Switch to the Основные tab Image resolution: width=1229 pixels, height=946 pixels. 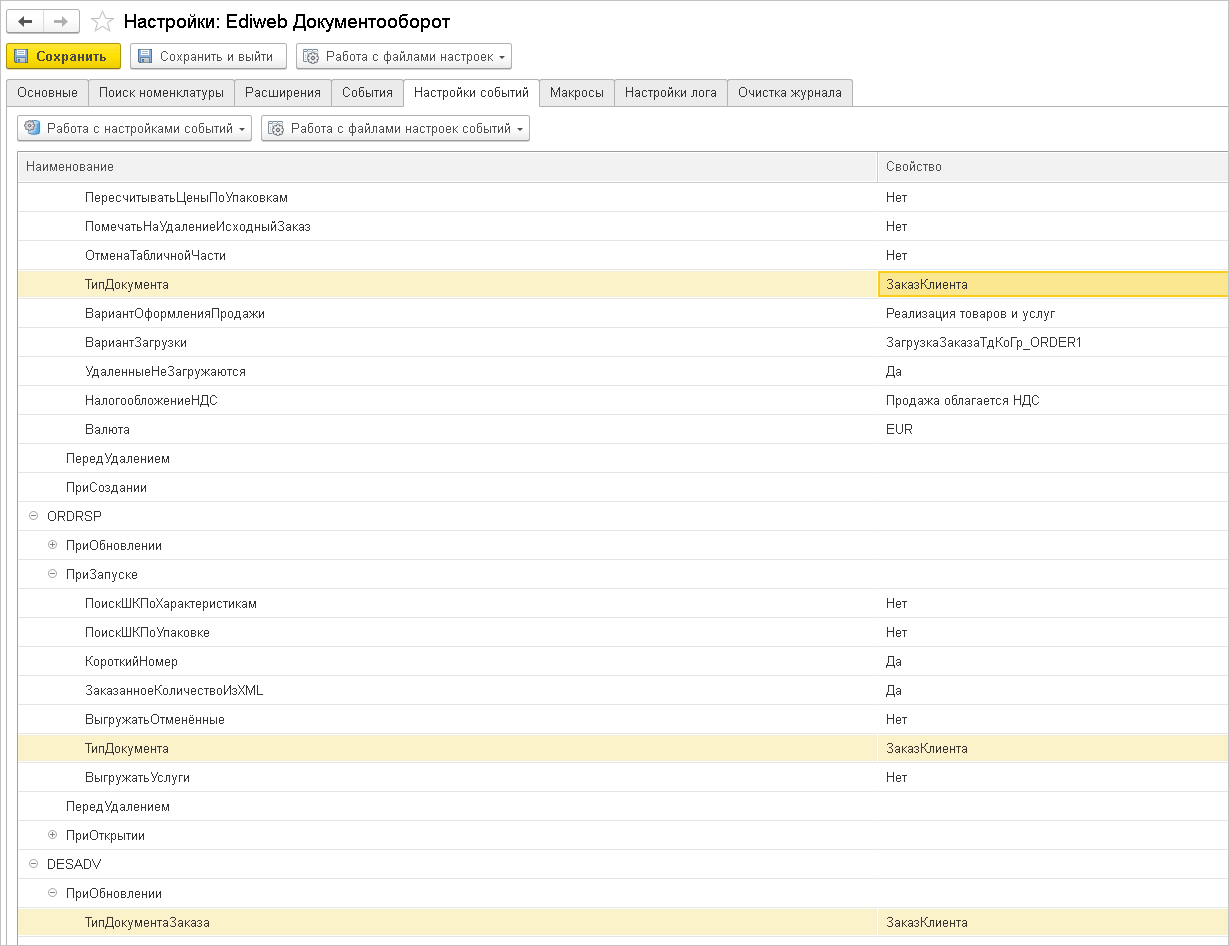pyautogui.click(x=47, y=93)
